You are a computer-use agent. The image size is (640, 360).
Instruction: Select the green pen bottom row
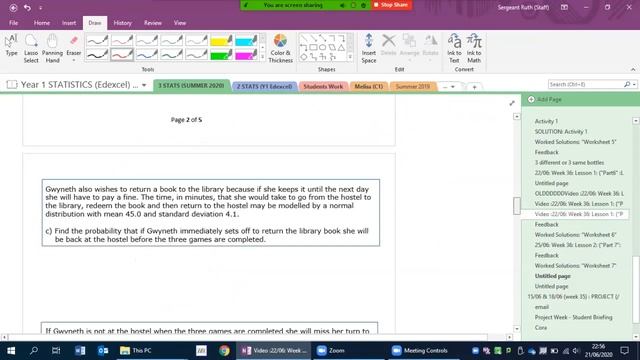pos(172,54)
